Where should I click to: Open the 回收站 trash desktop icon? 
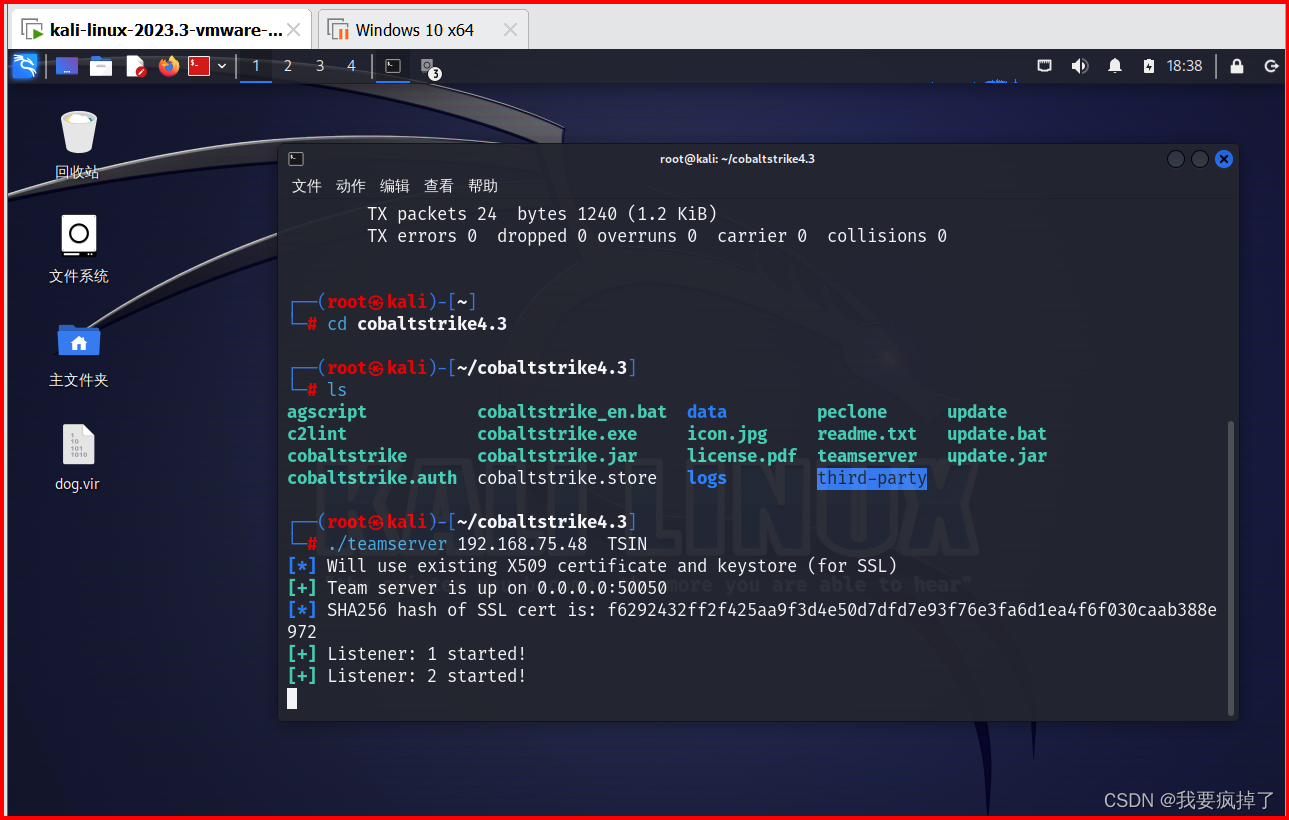78,145
